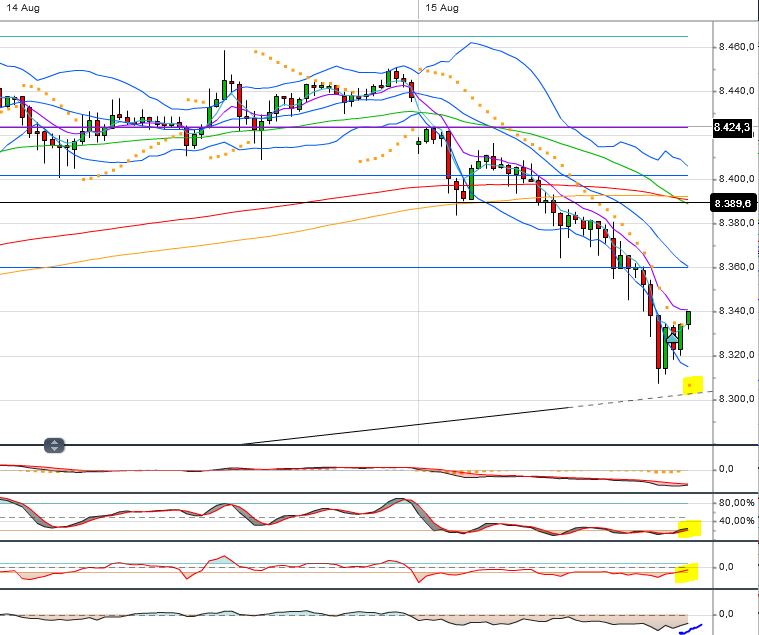The height and width of the screenshot is (635, 759).
Task: Click the 80,00% oscillator axis label
Action: click(x=736, y=503)
